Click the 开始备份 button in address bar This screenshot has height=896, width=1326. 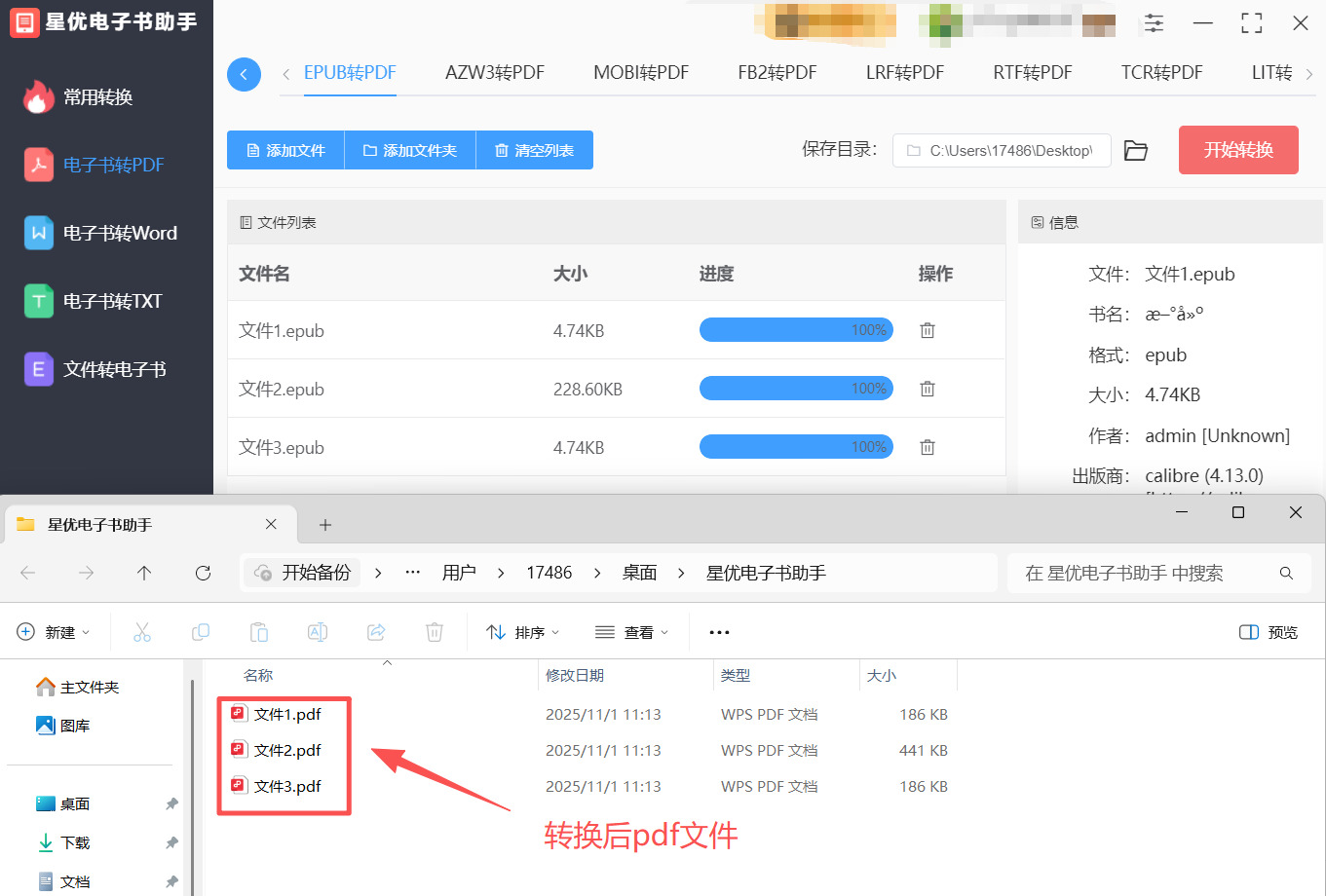pyautogui.click(x=302, y=573)
